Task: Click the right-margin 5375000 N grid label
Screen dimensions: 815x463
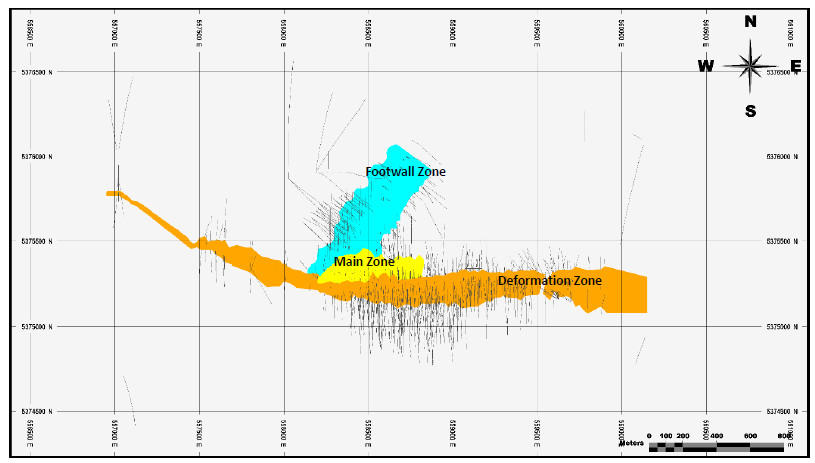Action: point(782,327)
